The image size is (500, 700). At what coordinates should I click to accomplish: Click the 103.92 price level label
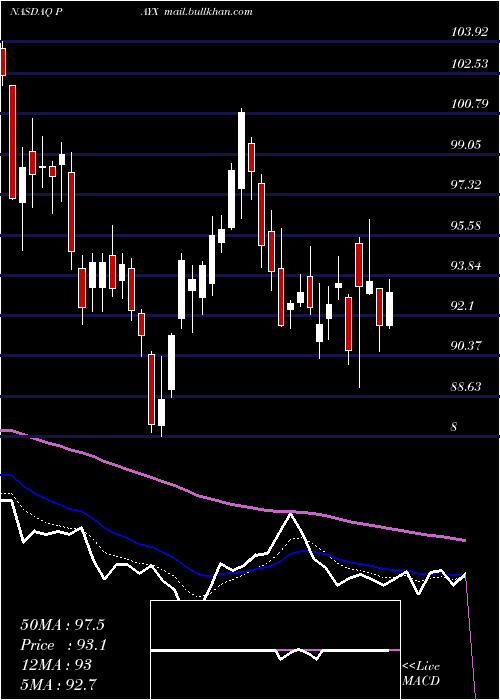[x=470, y=32]
